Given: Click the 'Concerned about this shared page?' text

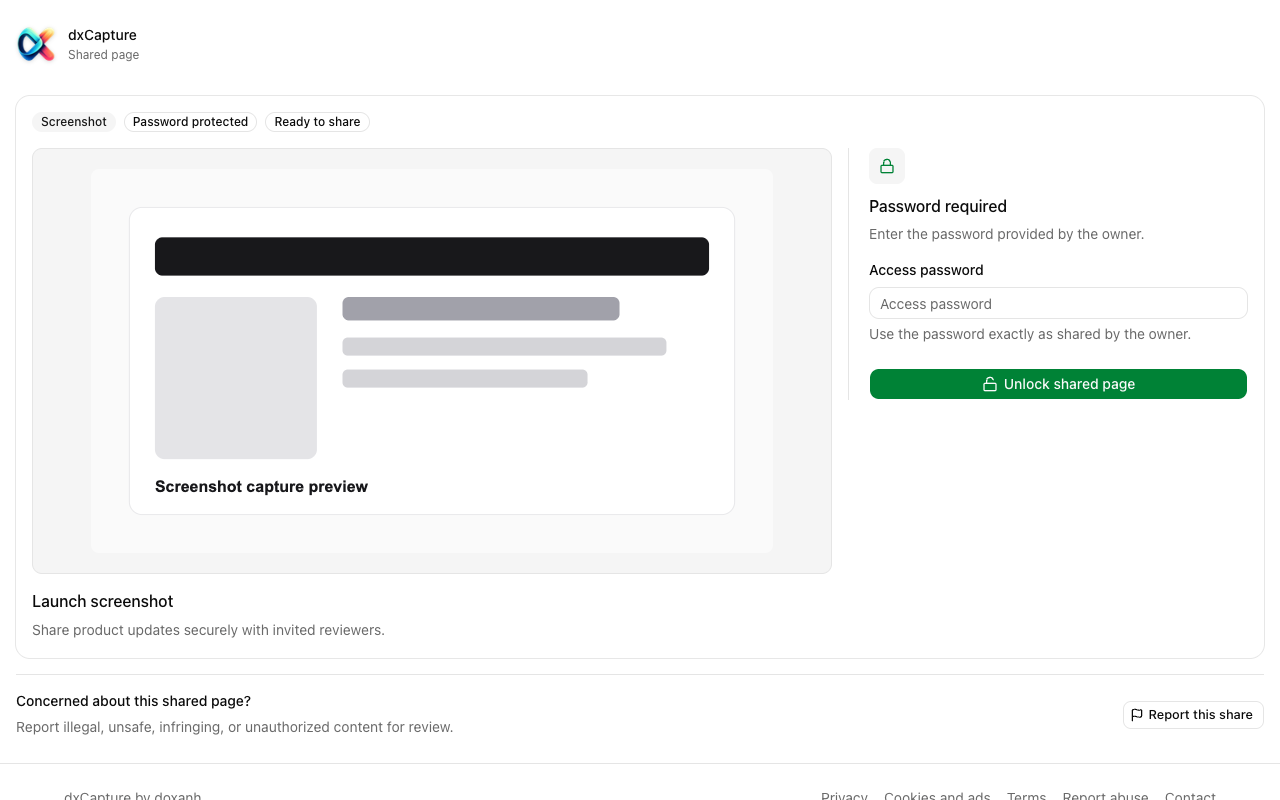Looking at the screenshot, I should point(133,701).
